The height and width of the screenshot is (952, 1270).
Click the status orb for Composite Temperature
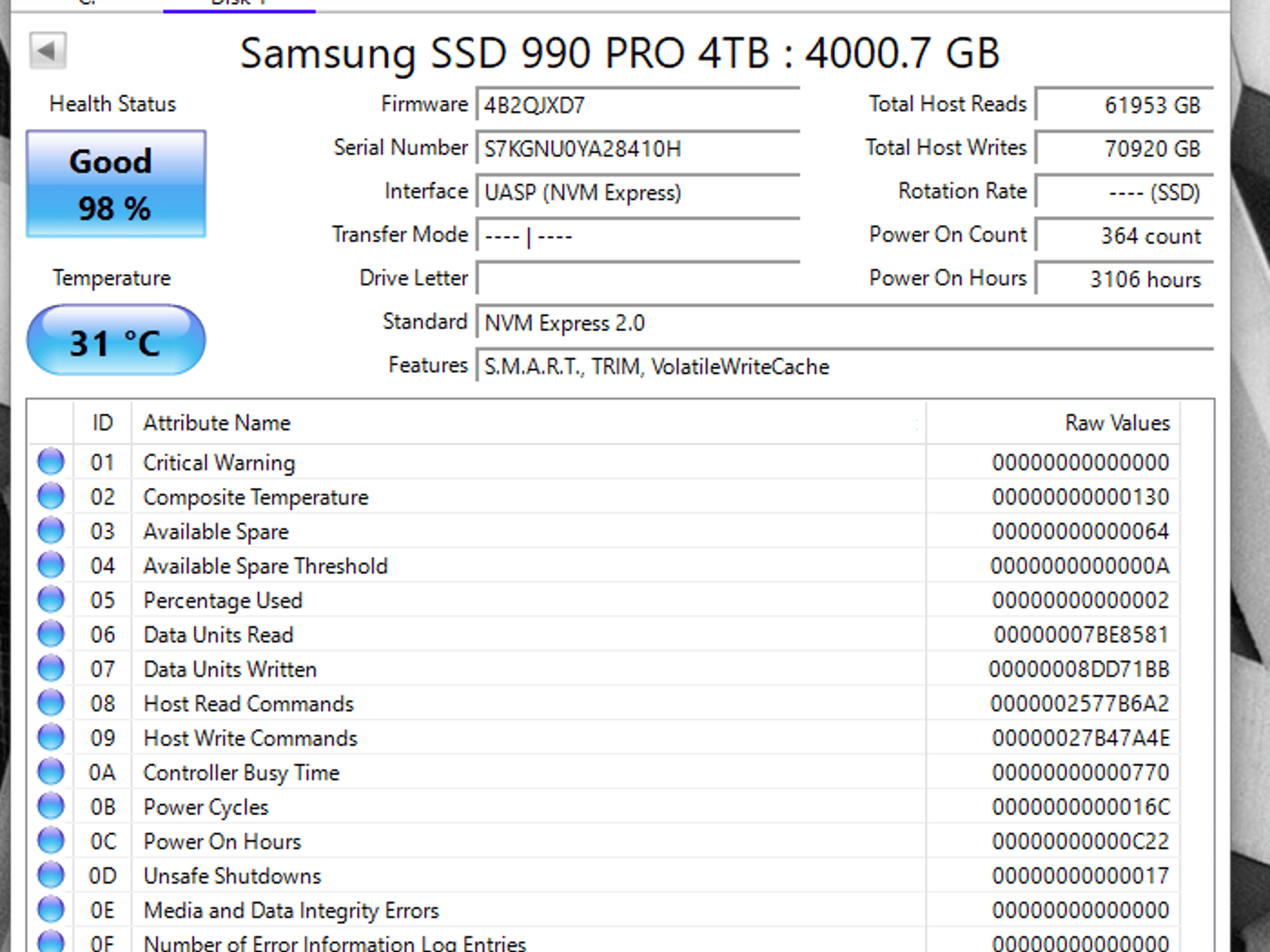coord(51,497)
